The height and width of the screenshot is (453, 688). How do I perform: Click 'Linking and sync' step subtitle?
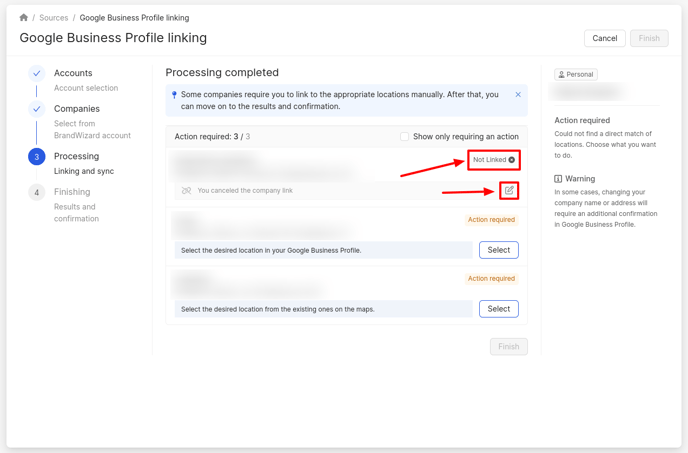pos(84,171)
